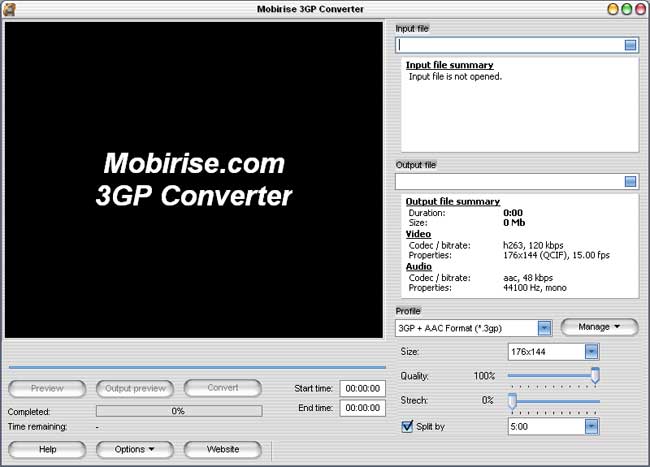This screenshot has width=650, height=467.
Task: Click the '44100 Hz, mono' value
Action: 535,288
